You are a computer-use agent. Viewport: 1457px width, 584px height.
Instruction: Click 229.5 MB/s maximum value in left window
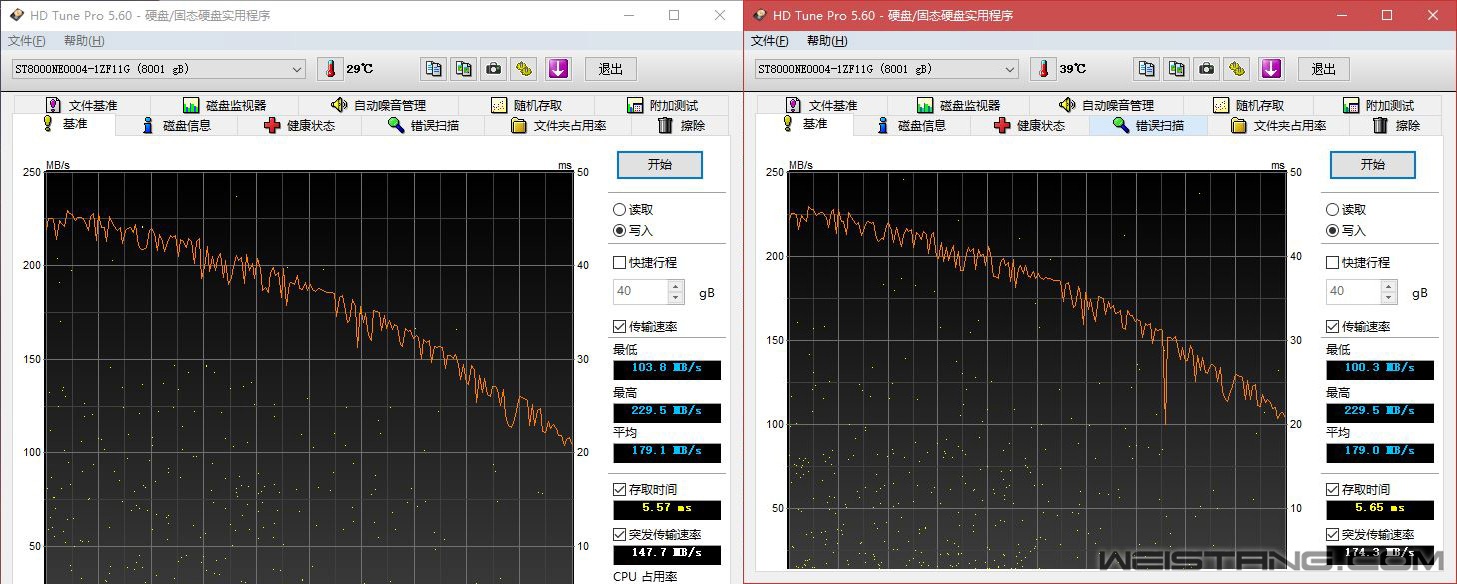[x=667, y=411]
